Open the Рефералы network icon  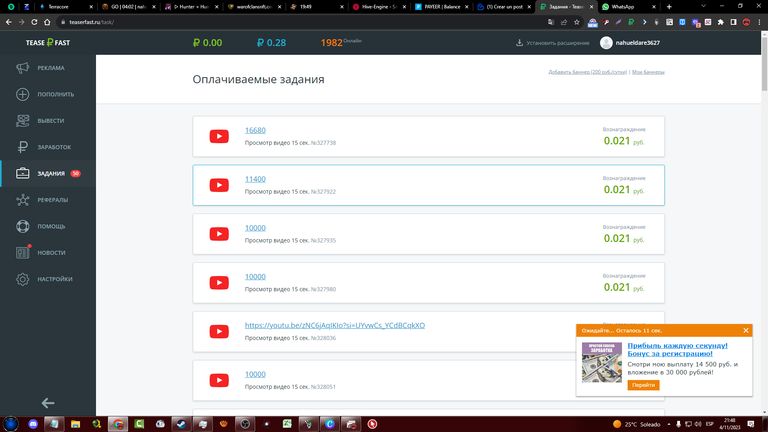pyautogui.click(x=23, y=200)
